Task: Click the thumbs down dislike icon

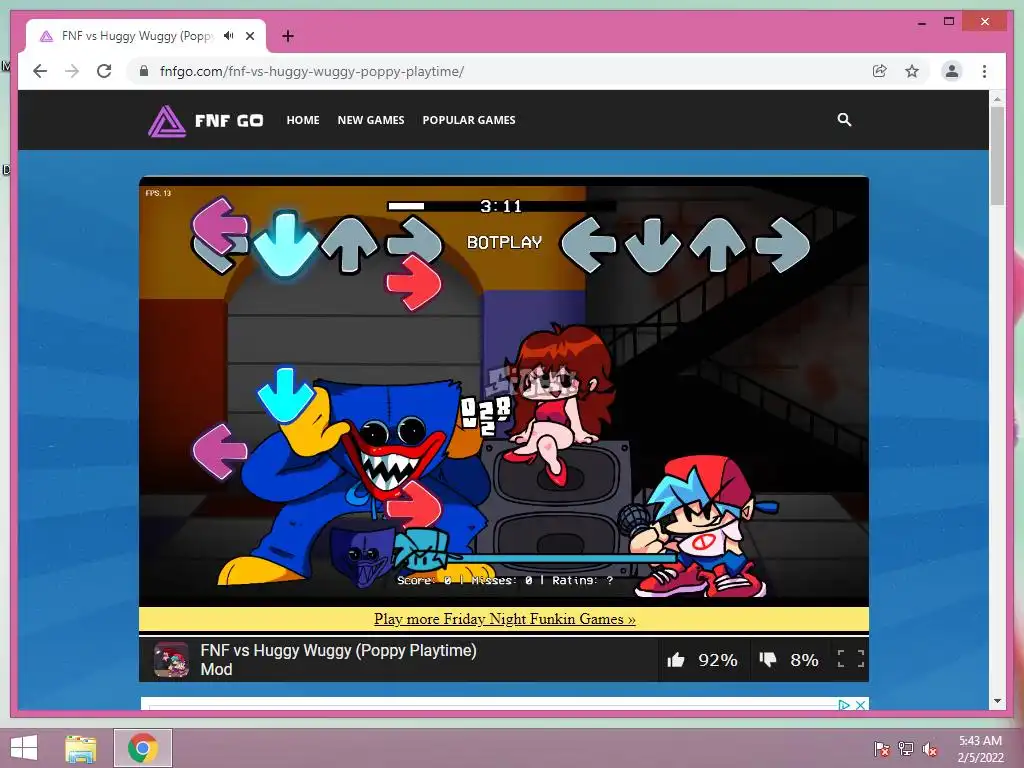Action: pyautogui.click(x=768, y=660)
